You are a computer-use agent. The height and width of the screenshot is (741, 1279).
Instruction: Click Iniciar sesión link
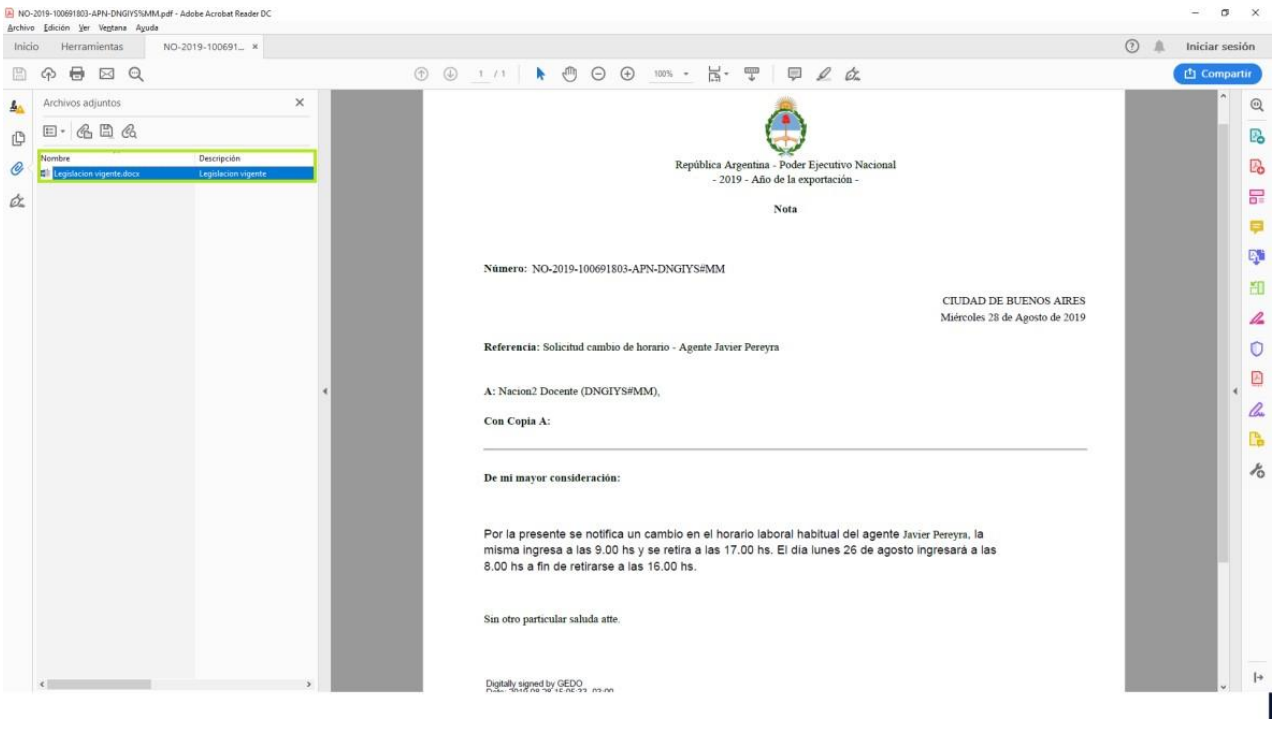[1219, 47]
